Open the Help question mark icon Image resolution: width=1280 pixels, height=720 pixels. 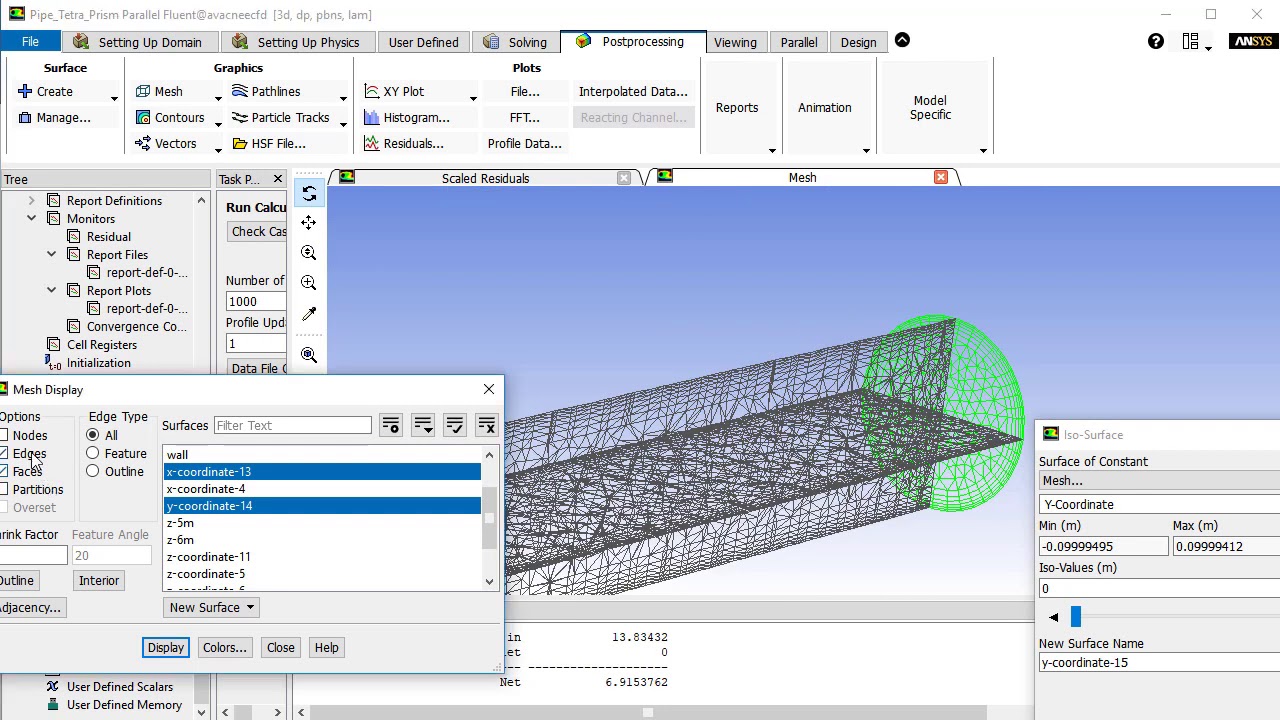coord(1156,41)
